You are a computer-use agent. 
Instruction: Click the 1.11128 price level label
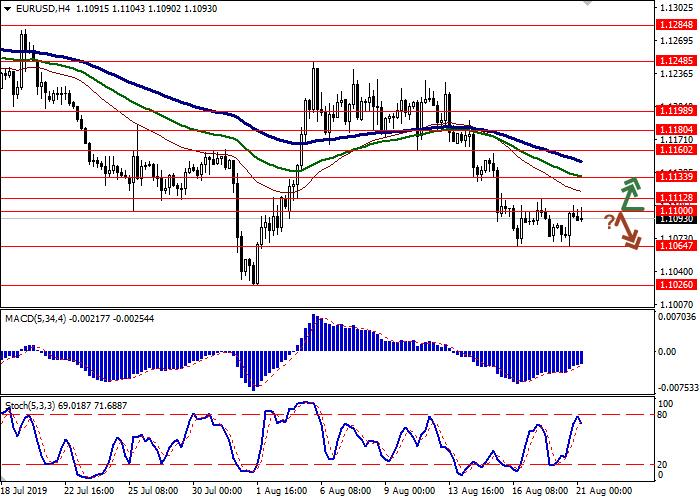(x=677, y=198)
